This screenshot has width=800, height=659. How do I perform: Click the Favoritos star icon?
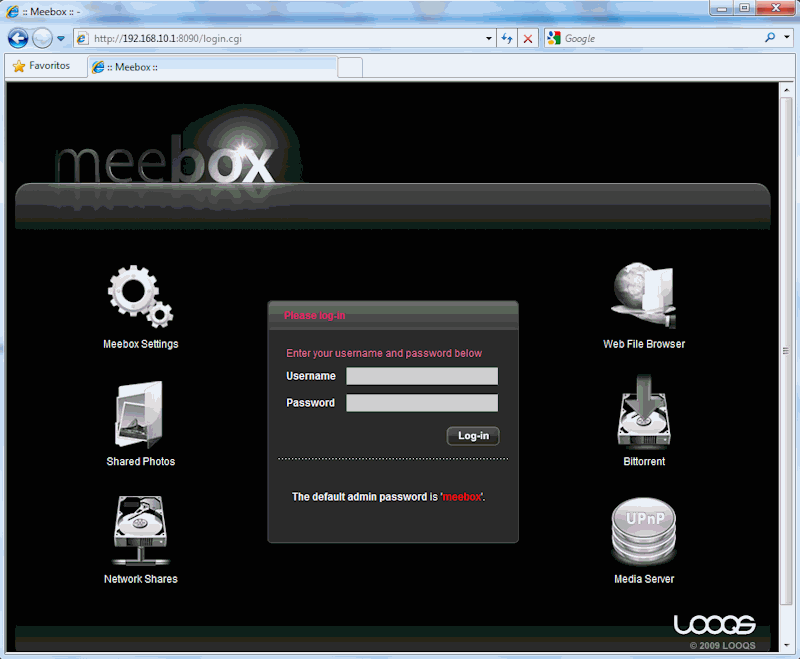point(19,66)
